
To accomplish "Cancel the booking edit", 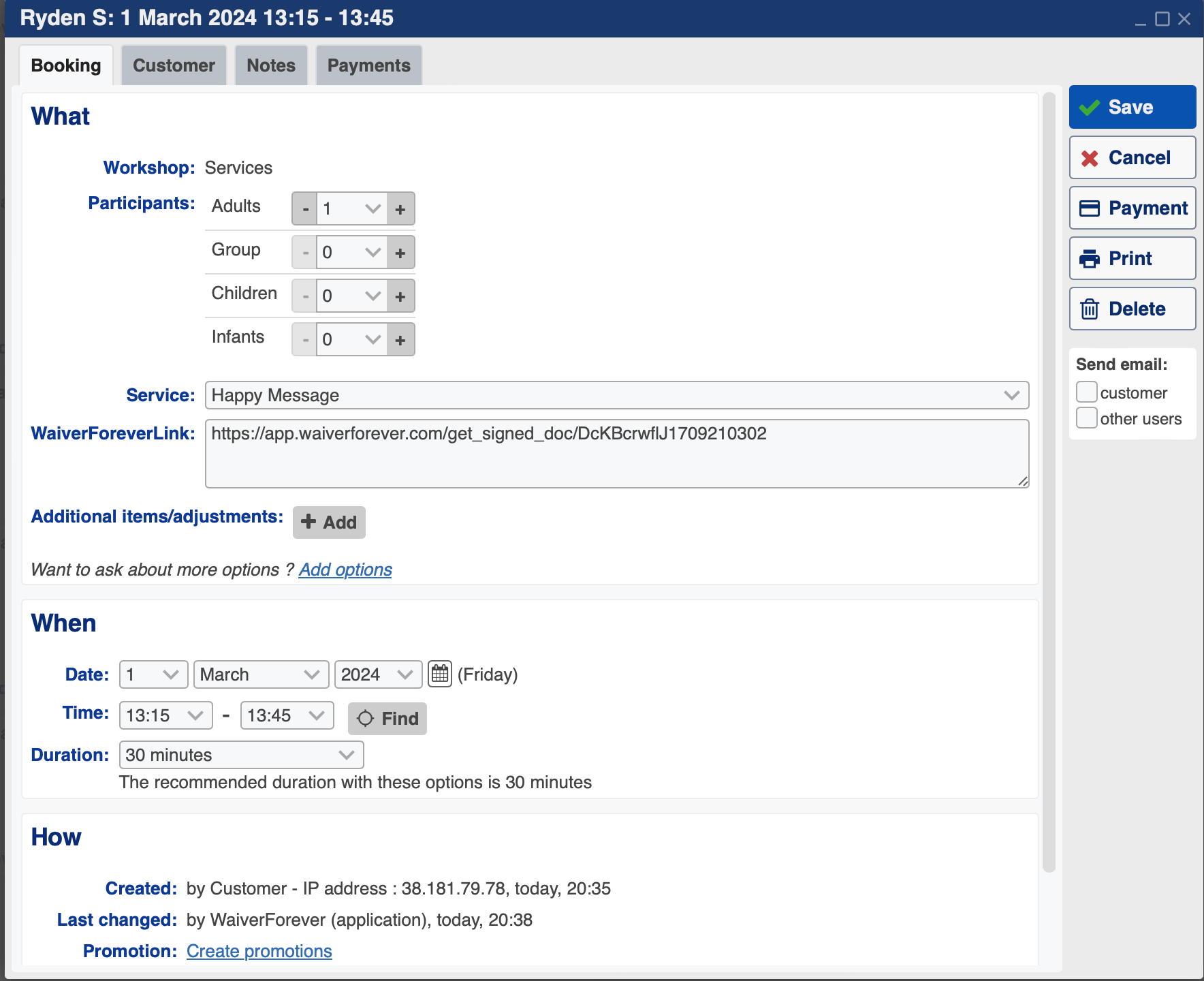I will point(1132,157).
